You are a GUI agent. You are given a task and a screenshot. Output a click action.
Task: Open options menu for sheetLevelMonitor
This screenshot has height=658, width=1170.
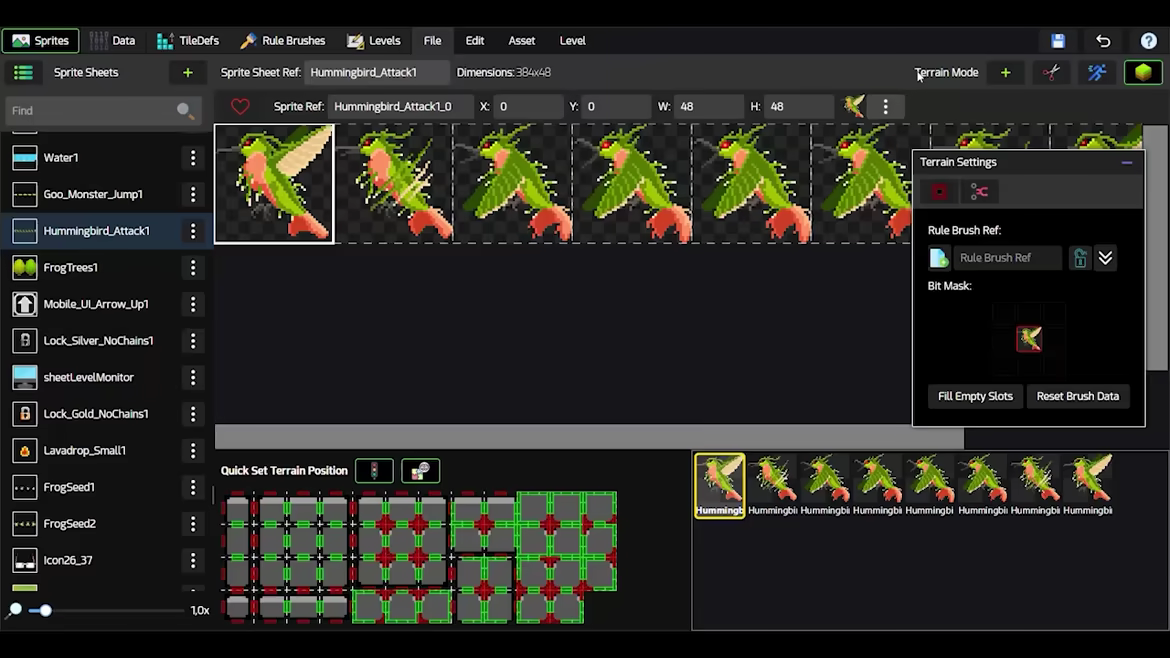[193, 377]
